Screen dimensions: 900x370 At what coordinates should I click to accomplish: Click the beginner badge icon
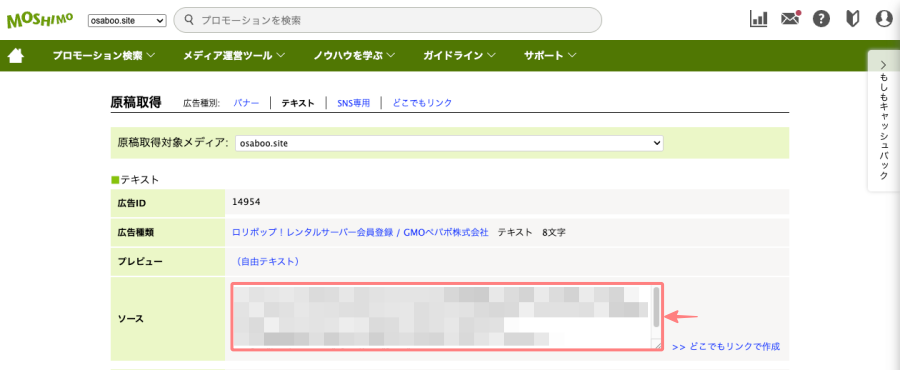pos(853,20)
